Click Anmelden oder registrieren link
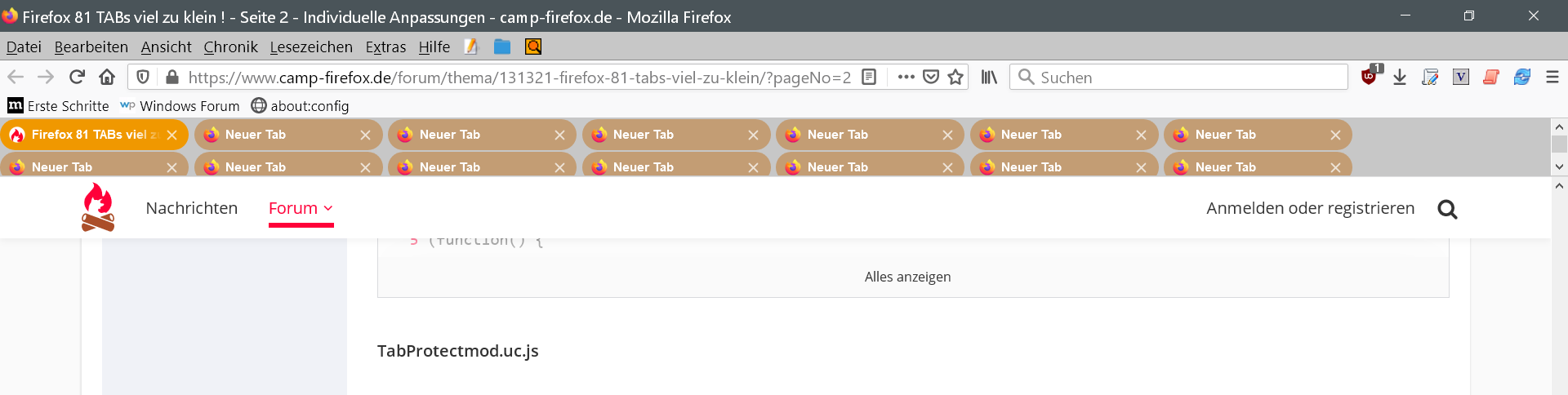The height and width of the screenshot is (395, 1568). point(1310,208)
